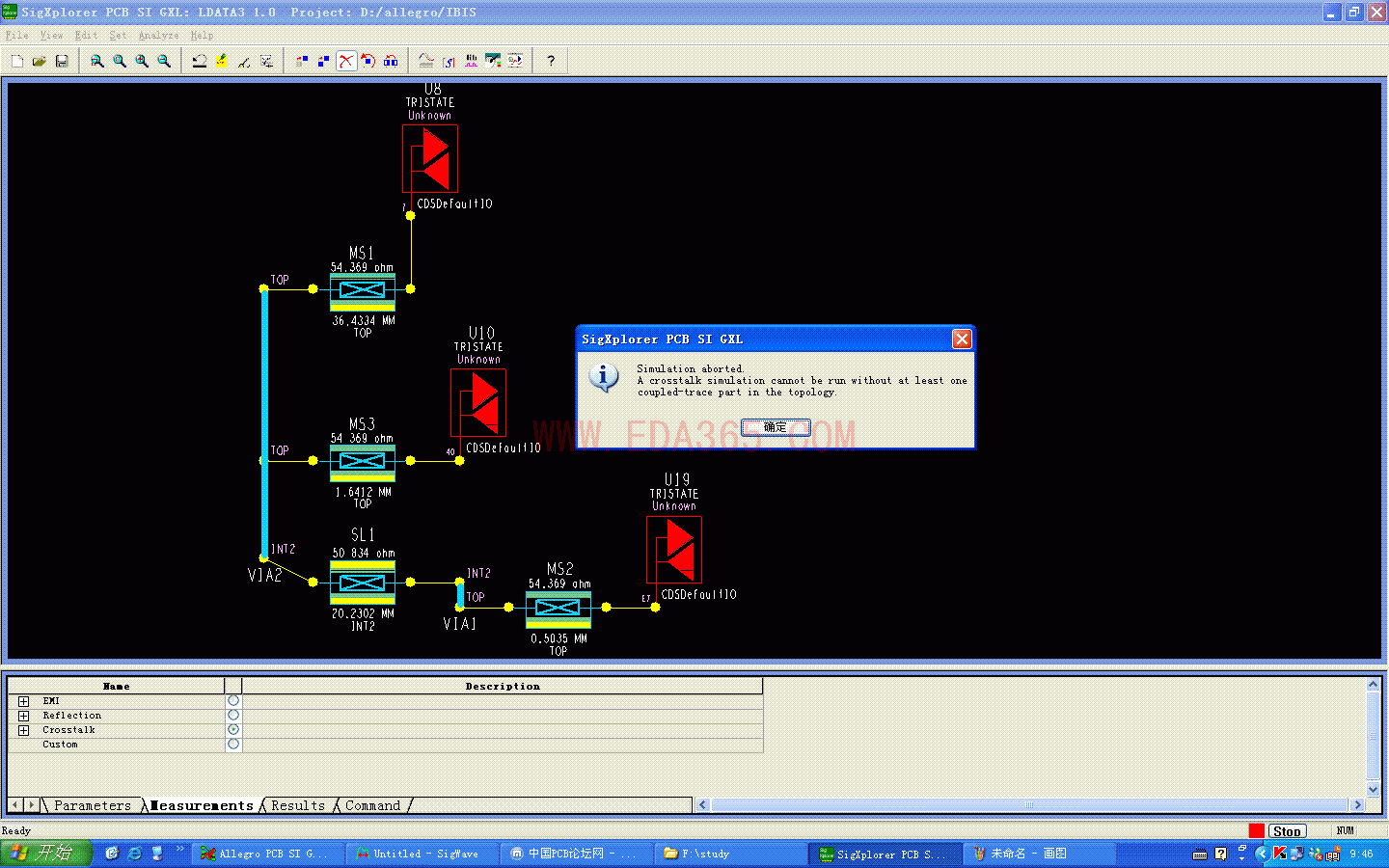Click the U10 tristate driver symbol
This screenshot has width=1389, height=868.
[478, 402]
